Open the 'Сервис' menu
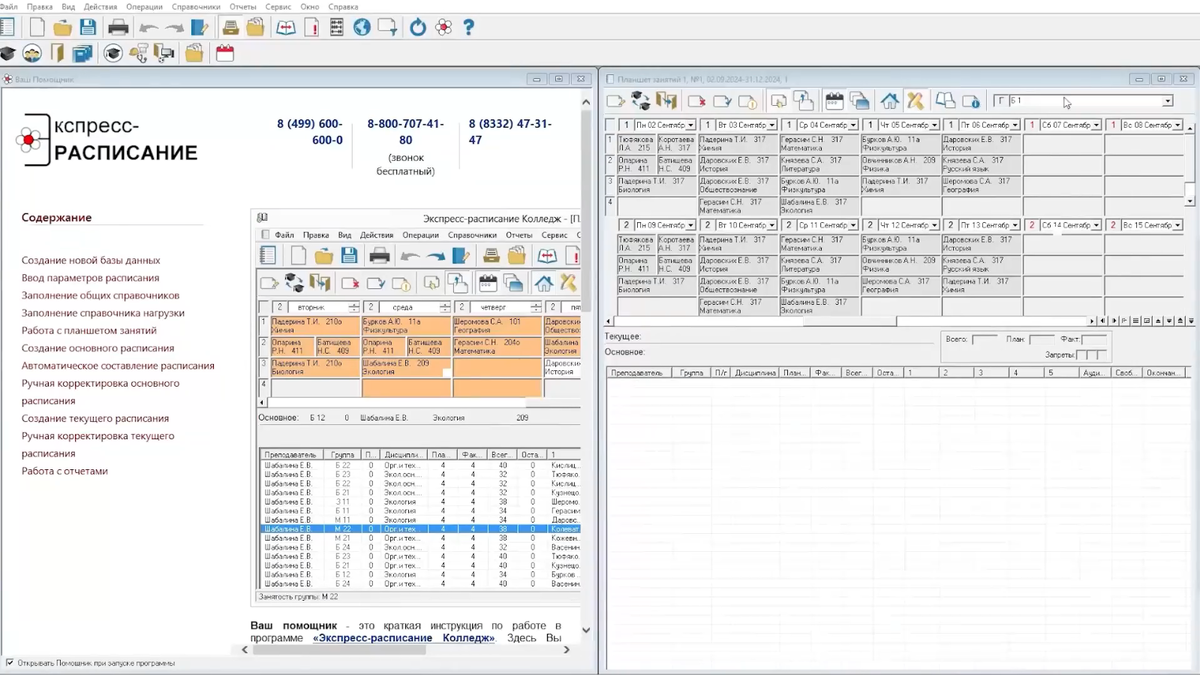Viewport: 1200px width, 675px height. tap(279, 6)
